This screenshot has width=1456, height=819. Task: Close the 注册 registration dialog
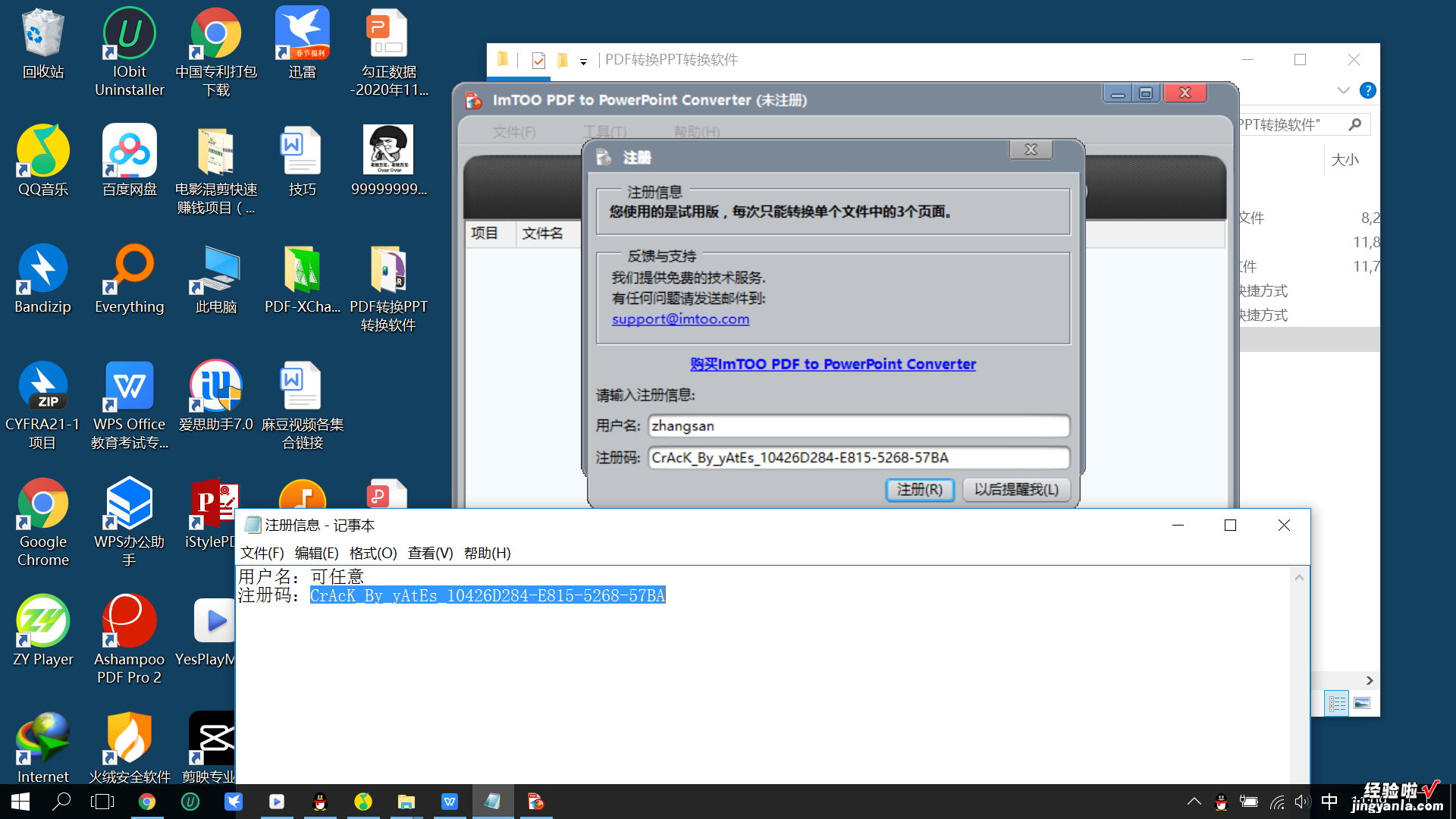click(x=1031, y=149)
